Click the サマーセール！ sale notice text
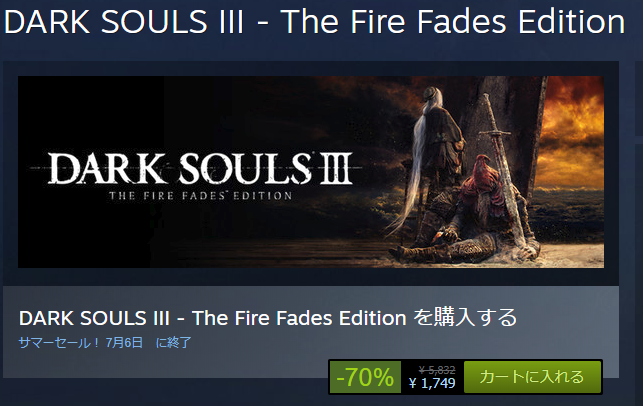This screenshot has width=643, height=406. click(x=59, y=342)
